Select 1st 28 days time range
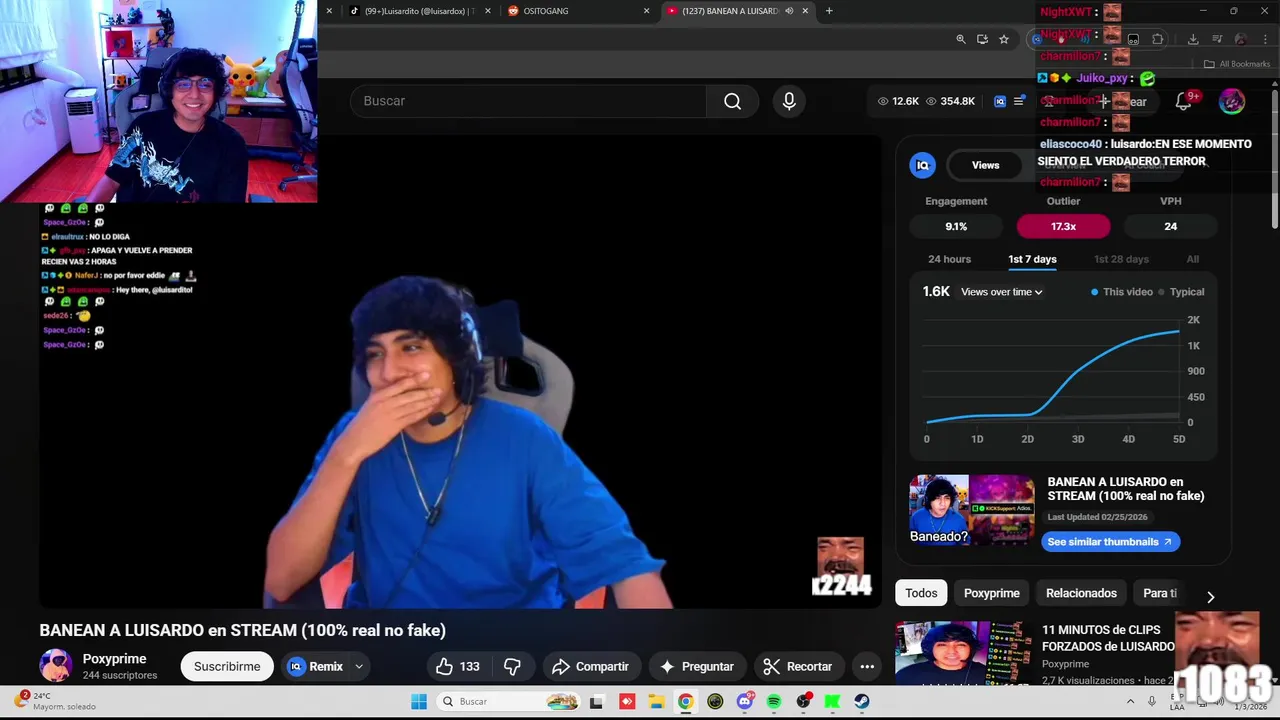Image resolution: width=1280 pixels, height=720 pixels. click(x=1121, y=259)
